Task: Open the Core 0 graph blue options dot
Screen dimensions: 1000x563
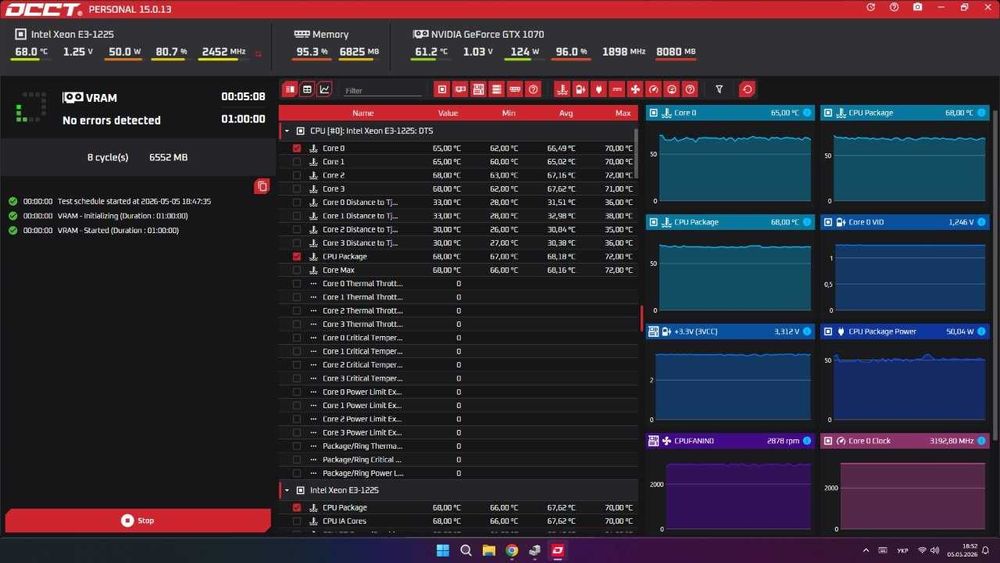Action: (807, 113)
